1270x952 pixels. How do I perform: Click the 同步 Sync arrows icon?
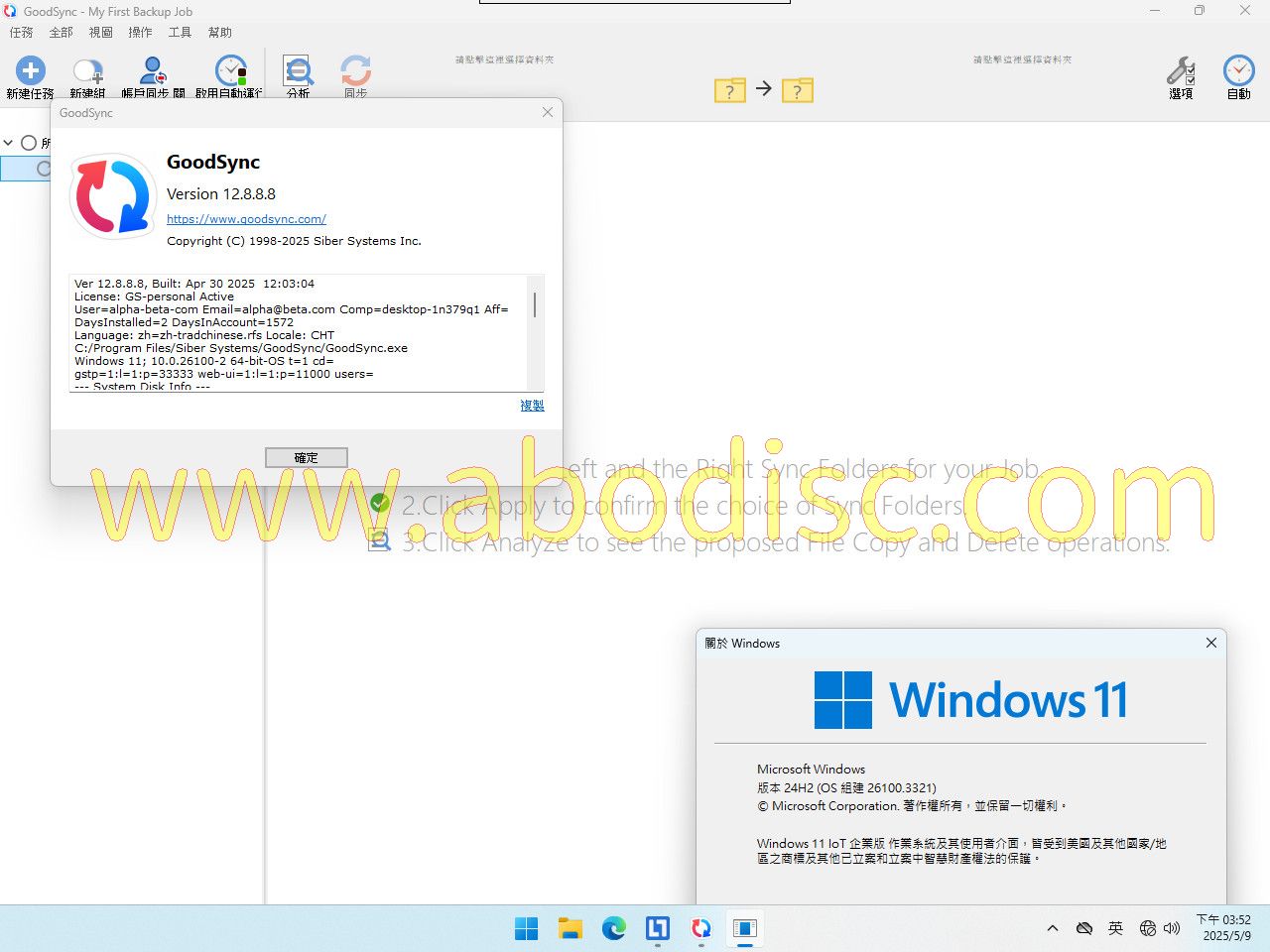pos(355,70)
